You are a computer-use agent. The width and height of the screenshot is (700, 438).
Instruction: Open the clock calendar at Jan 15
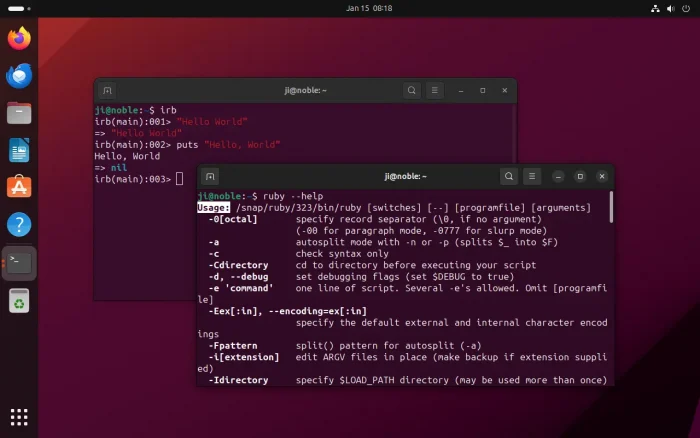[x=369, y=8]
